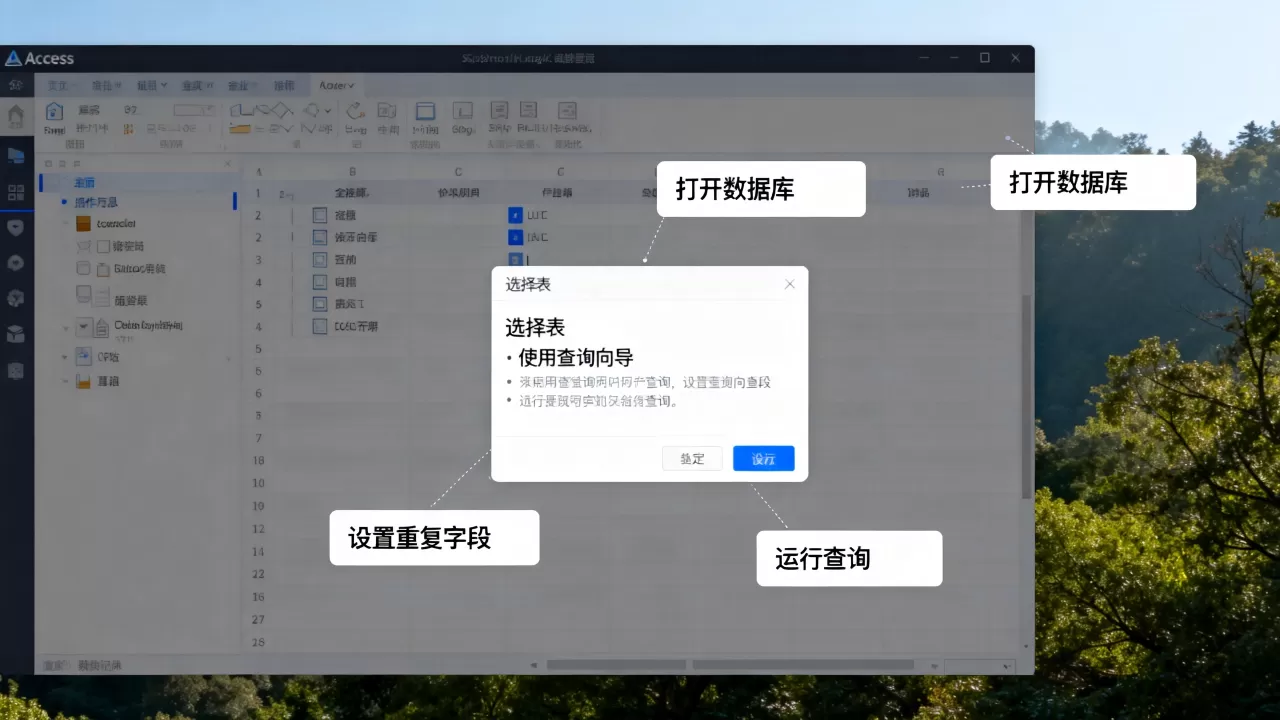Click the curved-arrow icon in the ribbon
Viewport: 1280px width, 720px height.
click(x=355, y=111)
